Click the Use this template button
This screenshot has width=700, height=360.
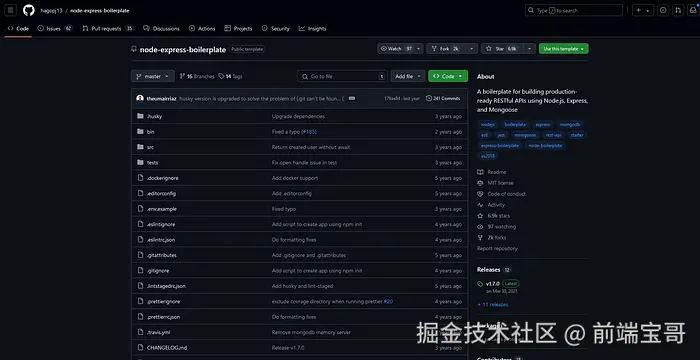pos(563,49)
